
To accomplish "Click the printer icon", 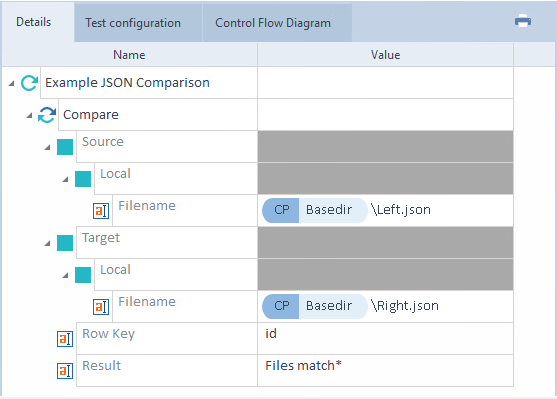I will tap(523, 21).
